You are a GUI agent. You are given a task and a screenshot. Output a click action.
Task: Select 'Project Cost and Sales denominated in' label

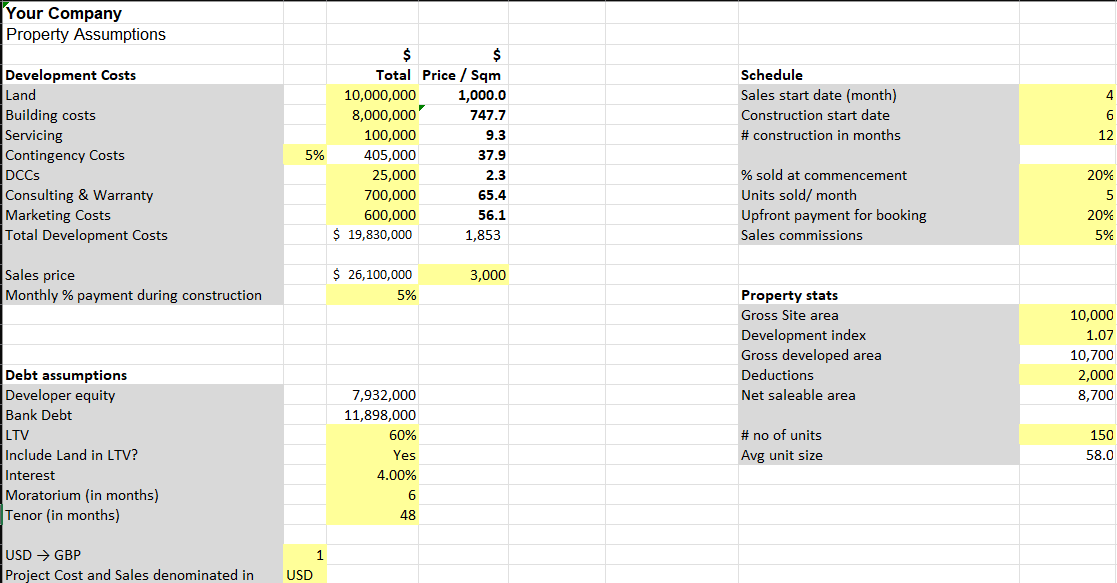click(129, 574)
